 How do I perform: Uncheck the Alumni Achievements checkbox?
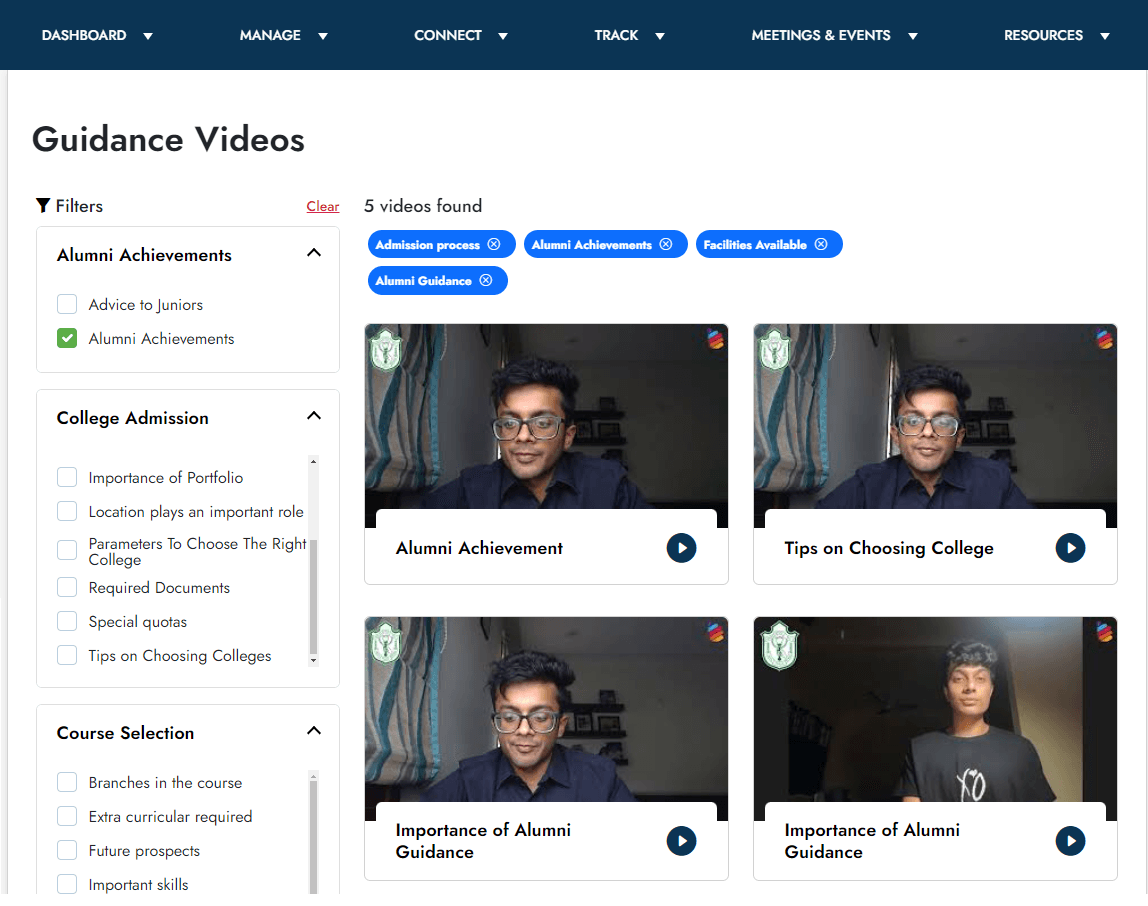67,339
